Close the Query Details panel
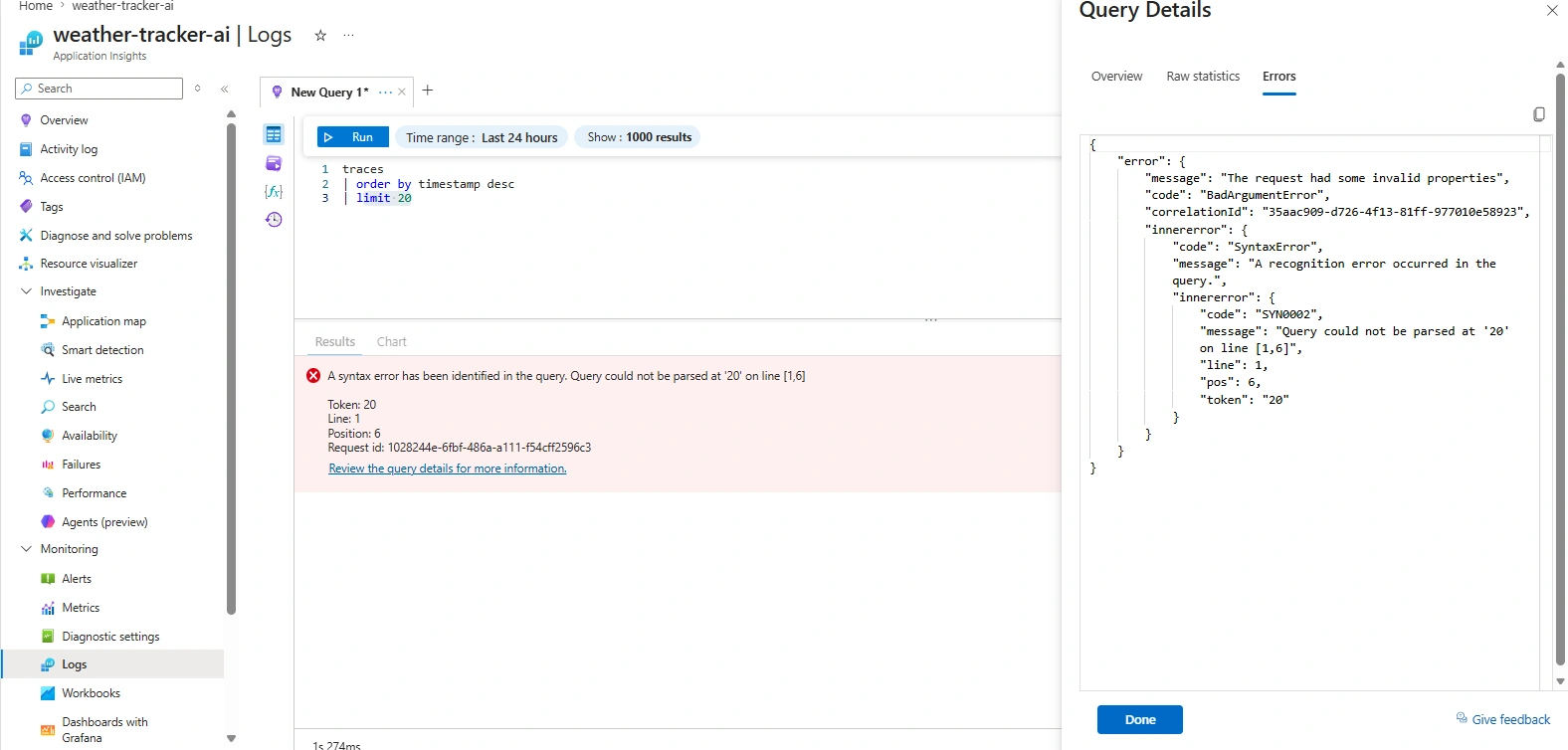This screenshot has width=1568, height=750. click(x=1552, y=10)
